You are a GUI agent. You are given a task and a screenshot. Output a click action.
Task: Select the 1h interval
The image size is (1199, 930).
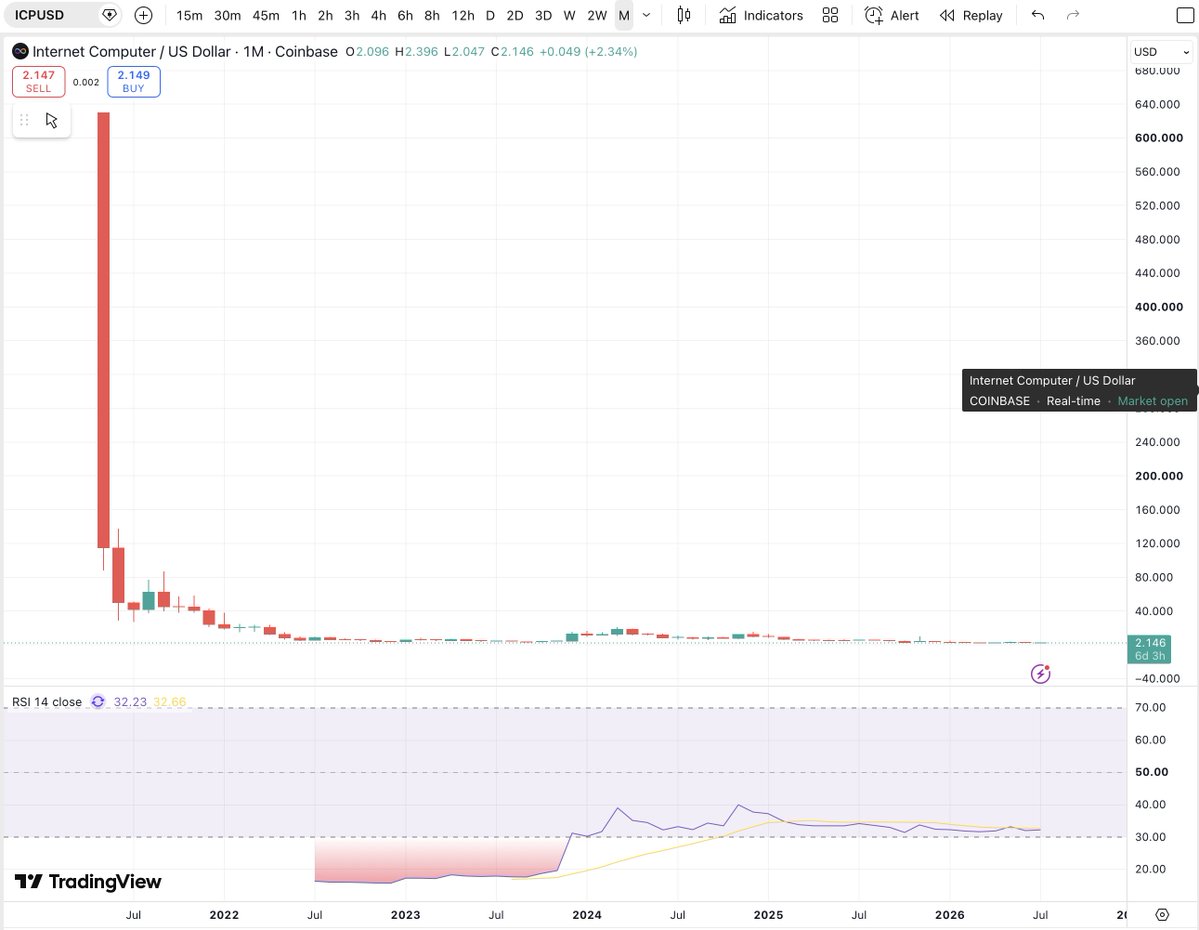click(298, 15)
